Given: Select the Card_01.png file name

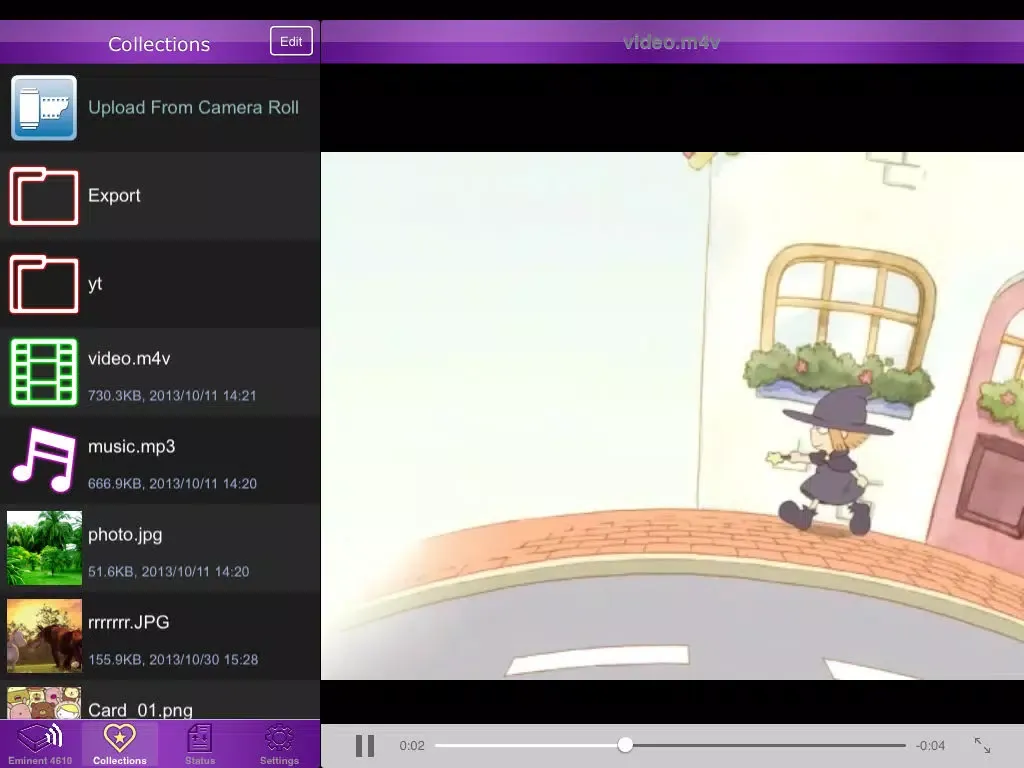Looking at the screenshot, I should (x=140, y=710).
